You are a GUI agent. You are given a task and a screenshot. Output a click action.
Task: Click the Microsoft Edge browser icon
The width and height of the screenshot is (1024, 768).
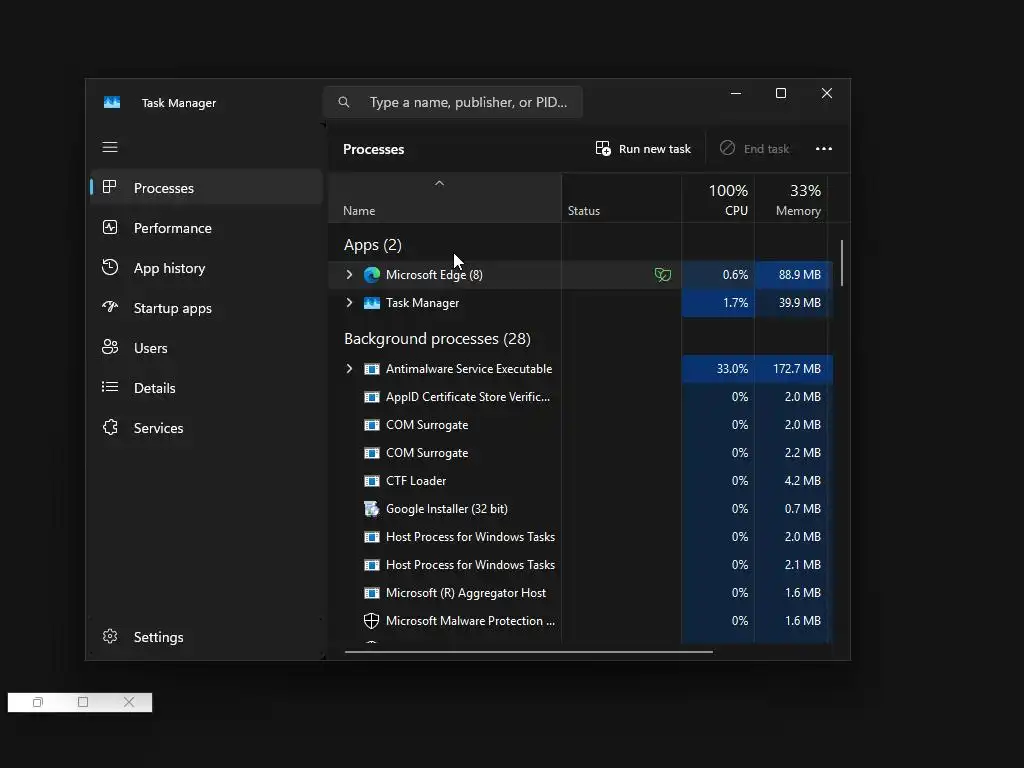point(372,275)
